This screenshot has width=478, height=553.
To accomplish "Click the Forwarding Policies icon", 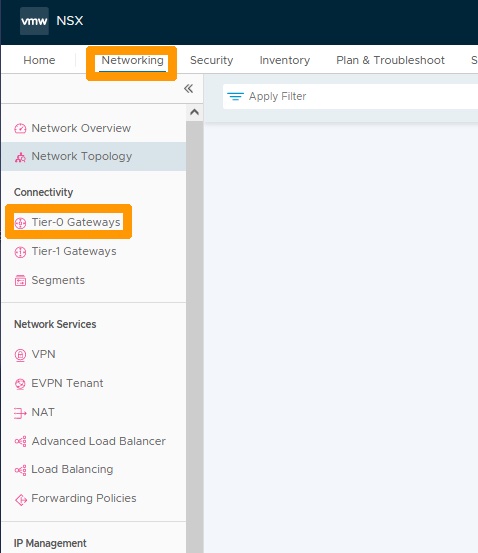I will [21, 499].
